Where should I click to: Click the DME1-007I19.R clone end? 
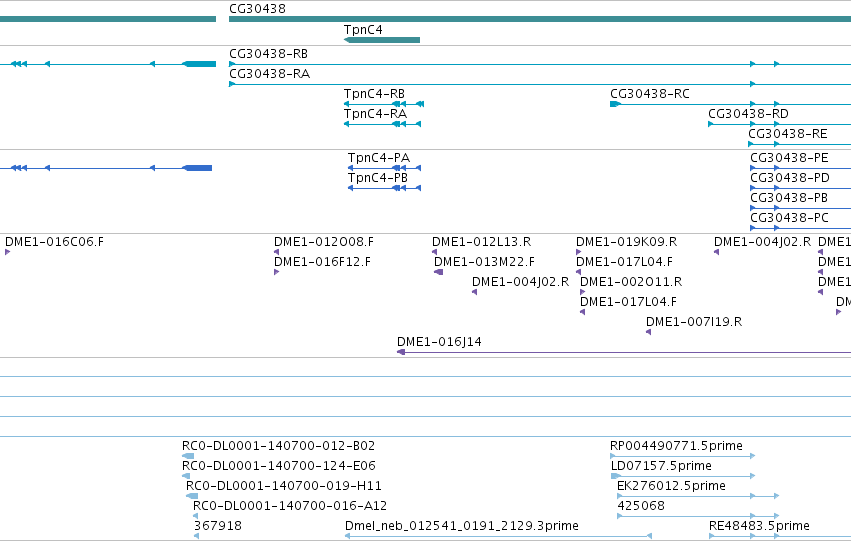point(649,332)
